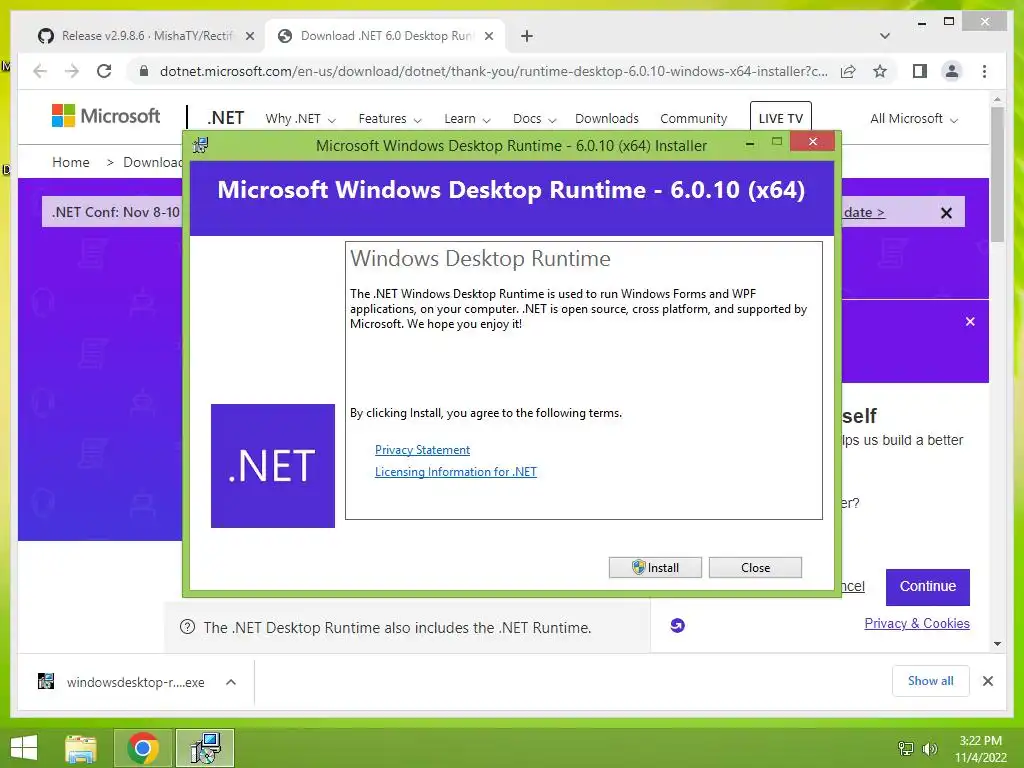The width and height of the screenshot is (1024, 768).
Task: Open Chrome tab search dropdown
Action: coord(884,36)
